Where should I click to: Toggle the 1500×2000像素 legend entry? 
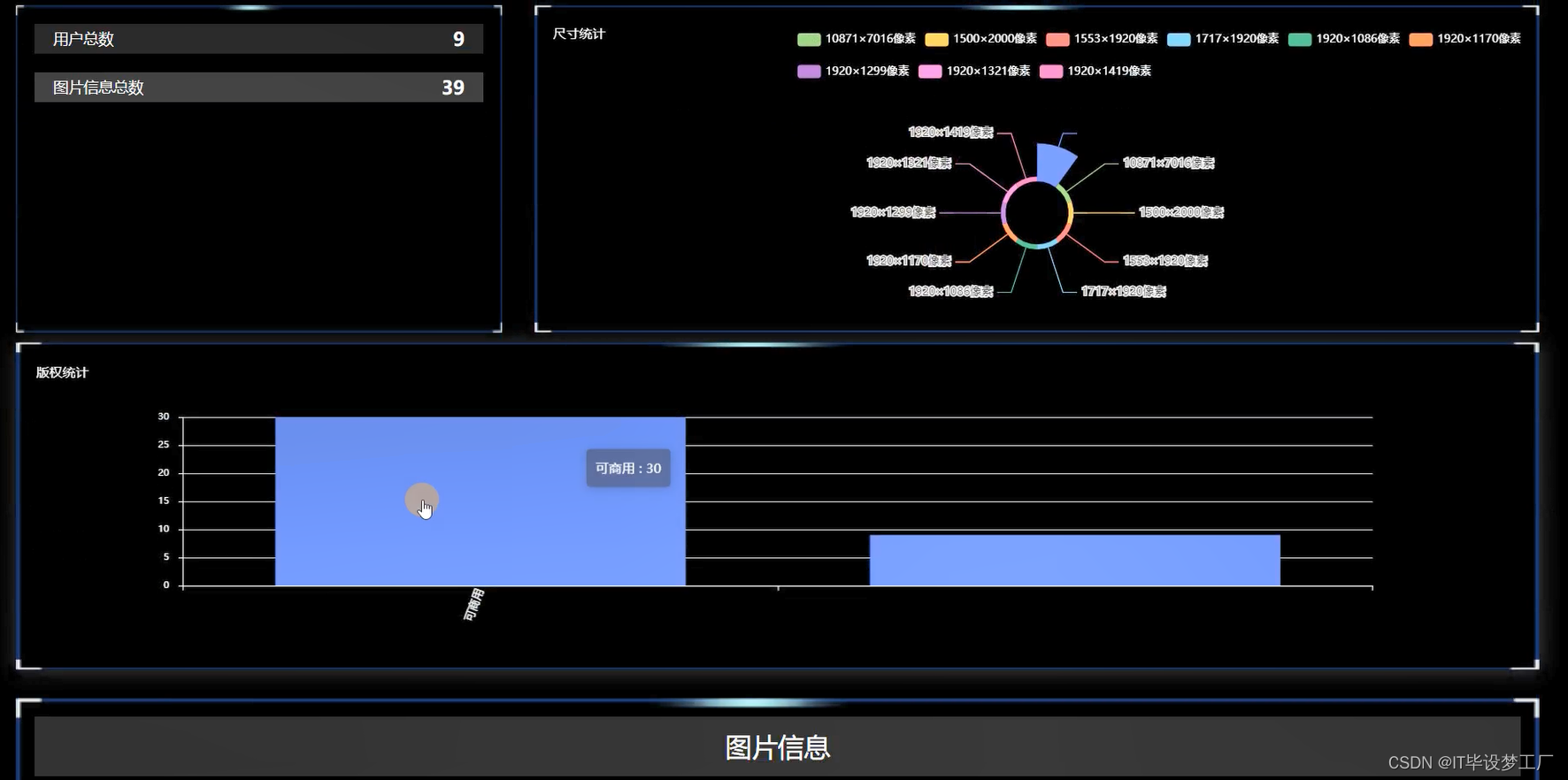tap(980, 39)
